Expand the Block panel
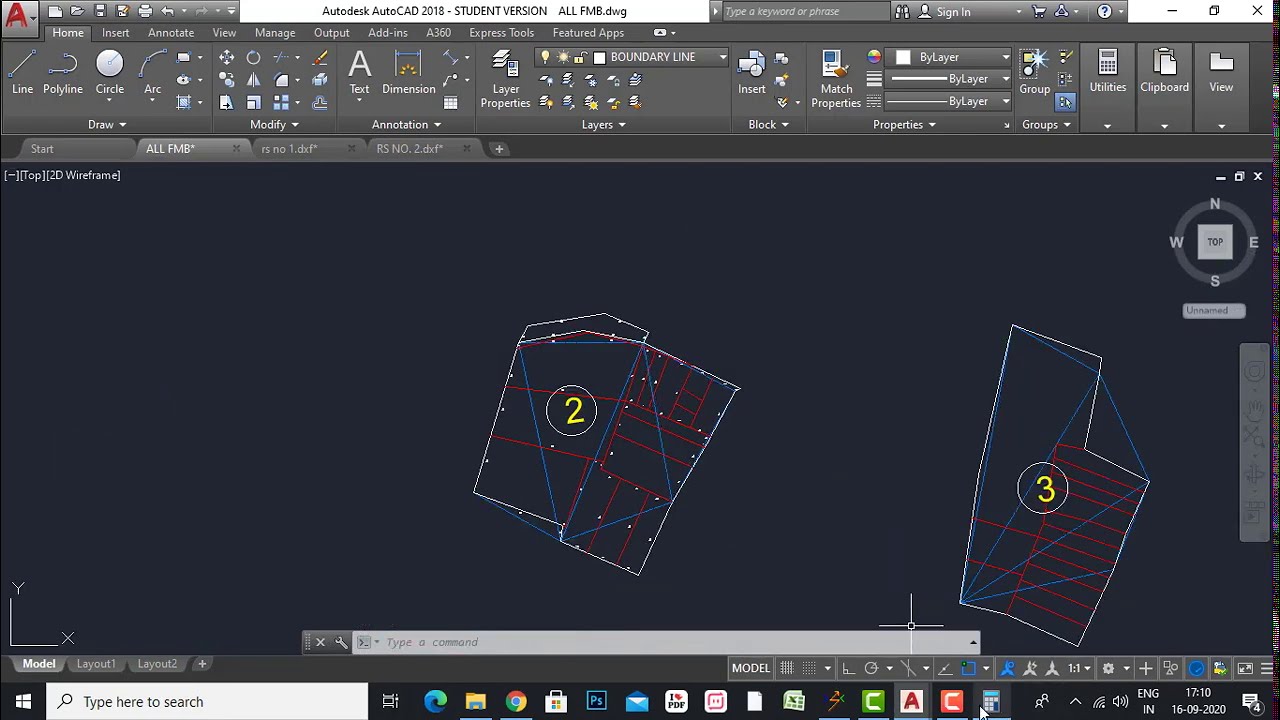The width and height of the screenshot is (1280, 720). point(769,124)
